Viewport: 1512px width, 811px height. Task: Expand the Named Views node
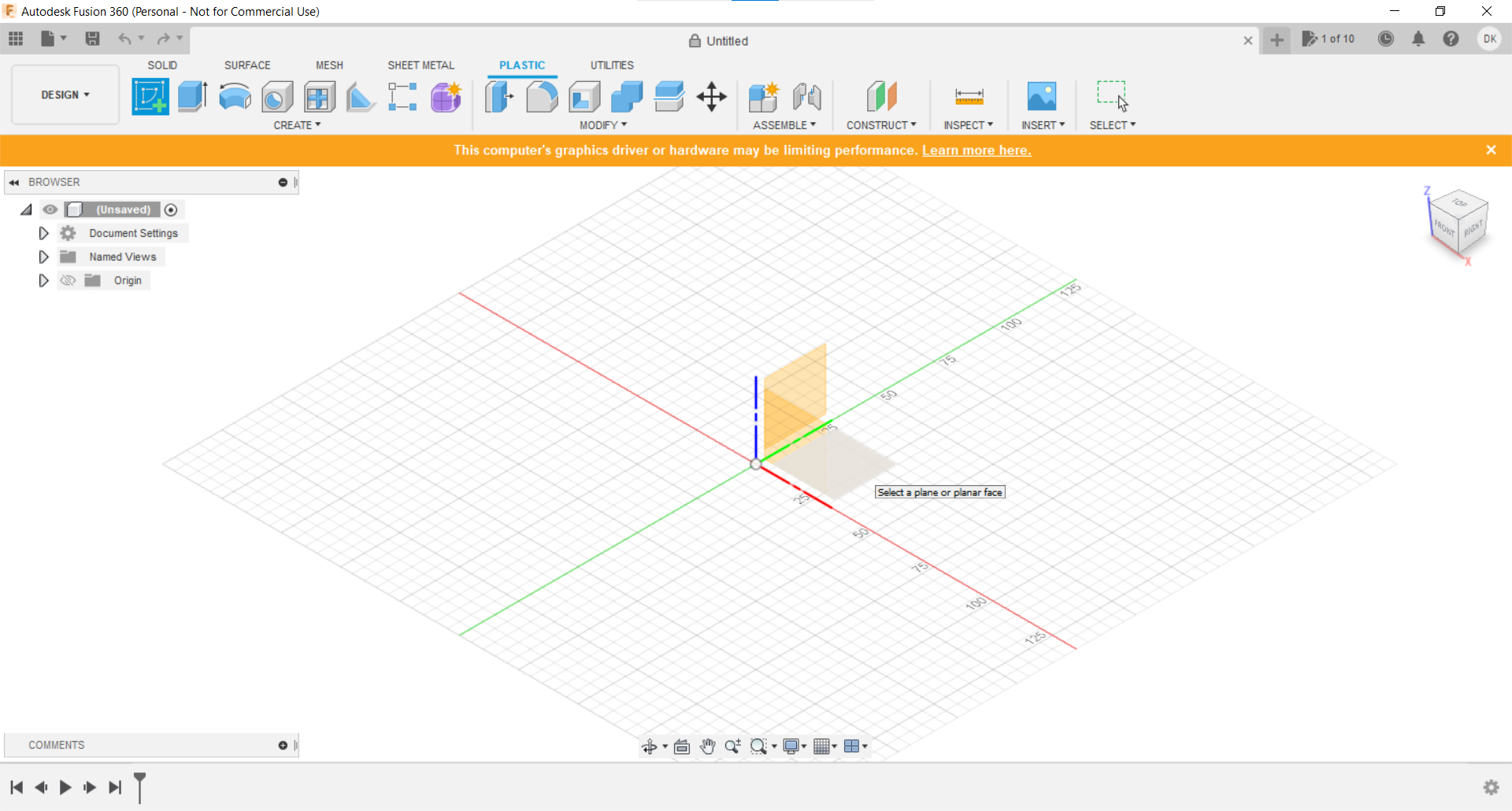[43, 257]
